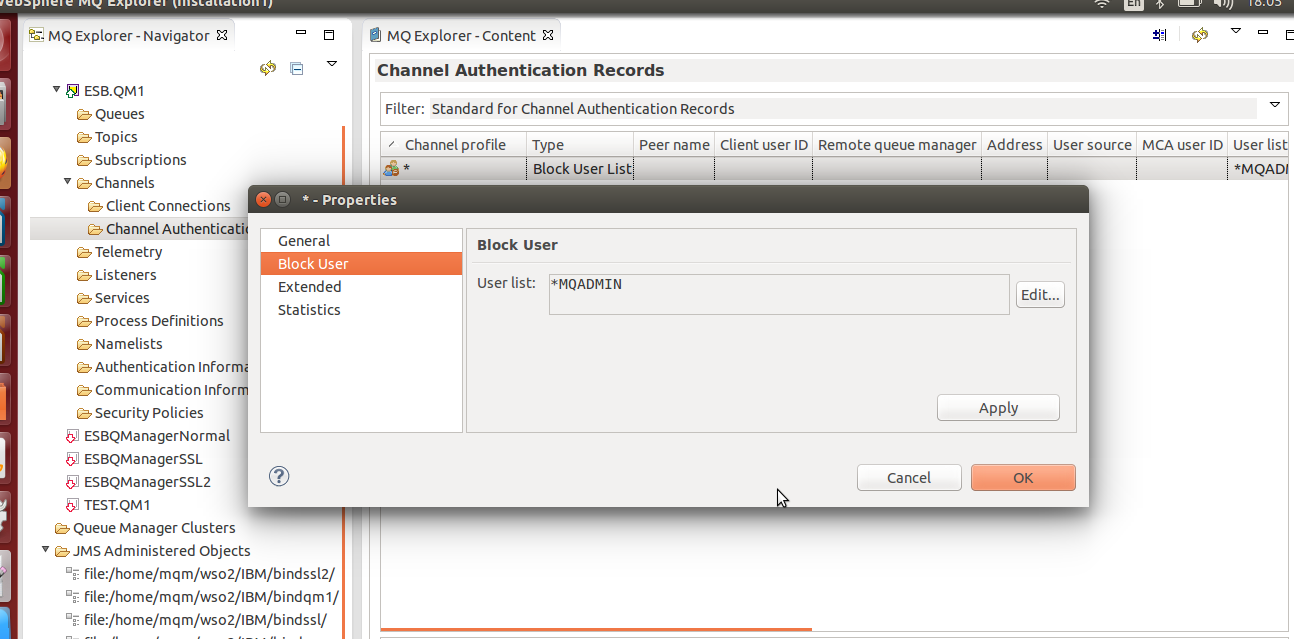Click the Telemetry folder icon
The height and width of the screenshot is (639, 1294).
coord(84,252)
